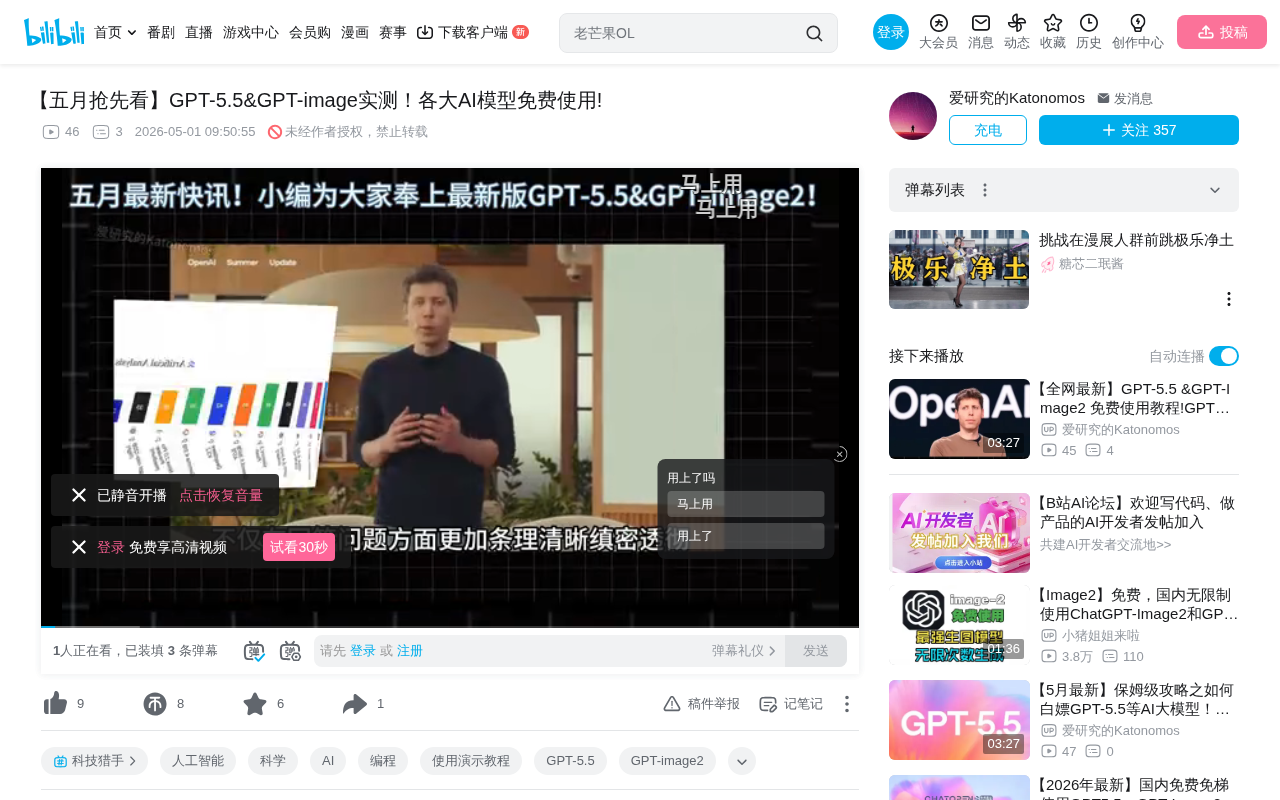Open the 全网最新 GPT-5.5 video thumbnail
Viewport: 1280px width, 800px height.
(x=959, y=419)
